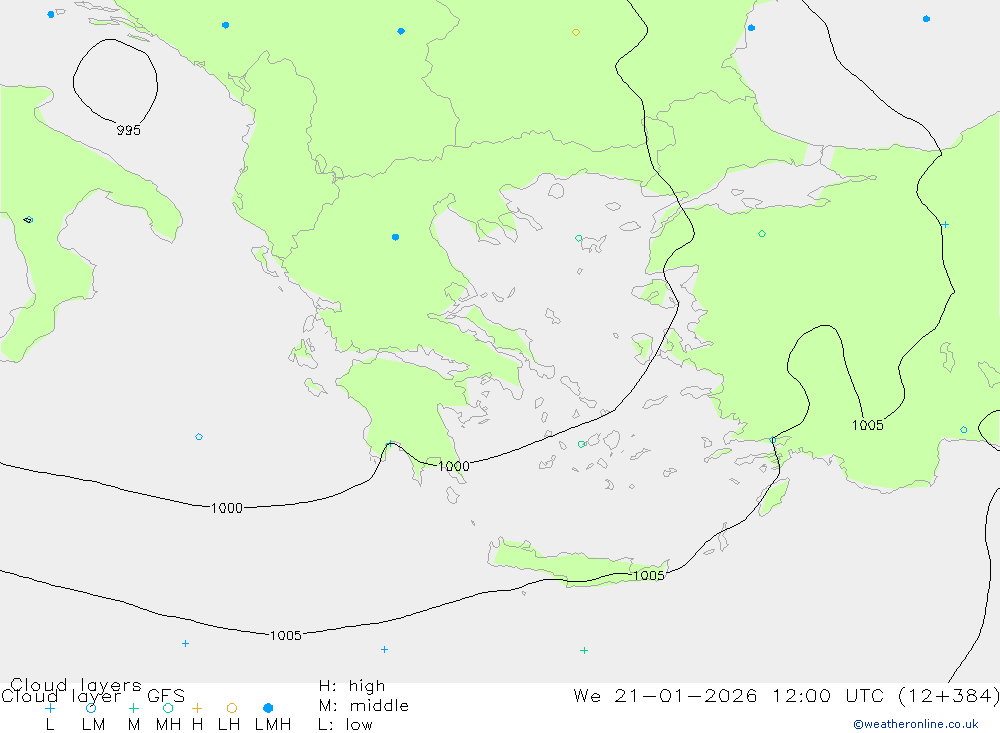Image resolution: width=1000 pixels, height=733 pixels.
Task: Click the blue circle LM legend symbol
Action: click(91, 708)
